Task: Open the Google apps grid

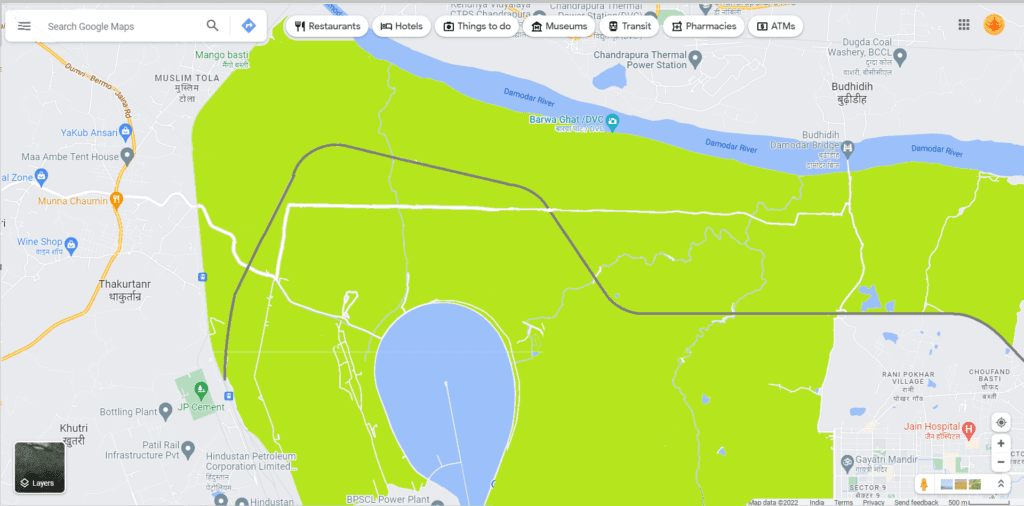Action: [963, 25]
